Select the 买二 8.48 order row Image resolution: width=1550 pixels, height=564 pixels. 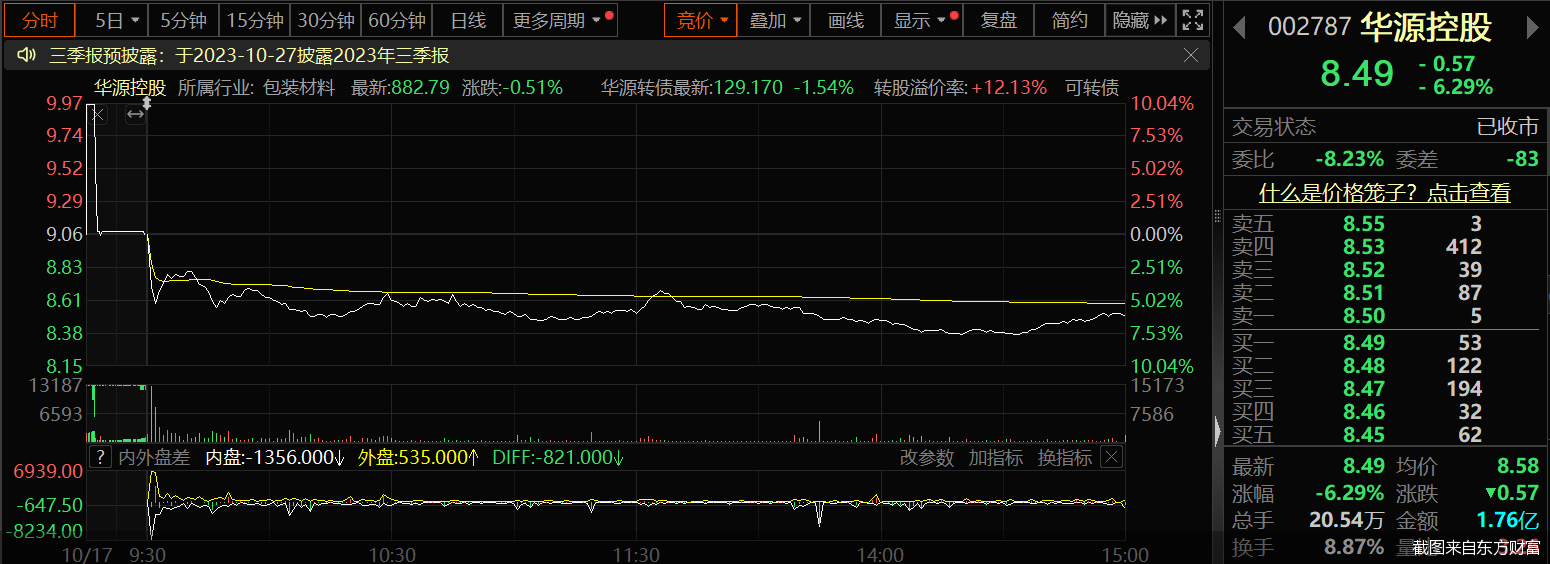click(1384, 366)
